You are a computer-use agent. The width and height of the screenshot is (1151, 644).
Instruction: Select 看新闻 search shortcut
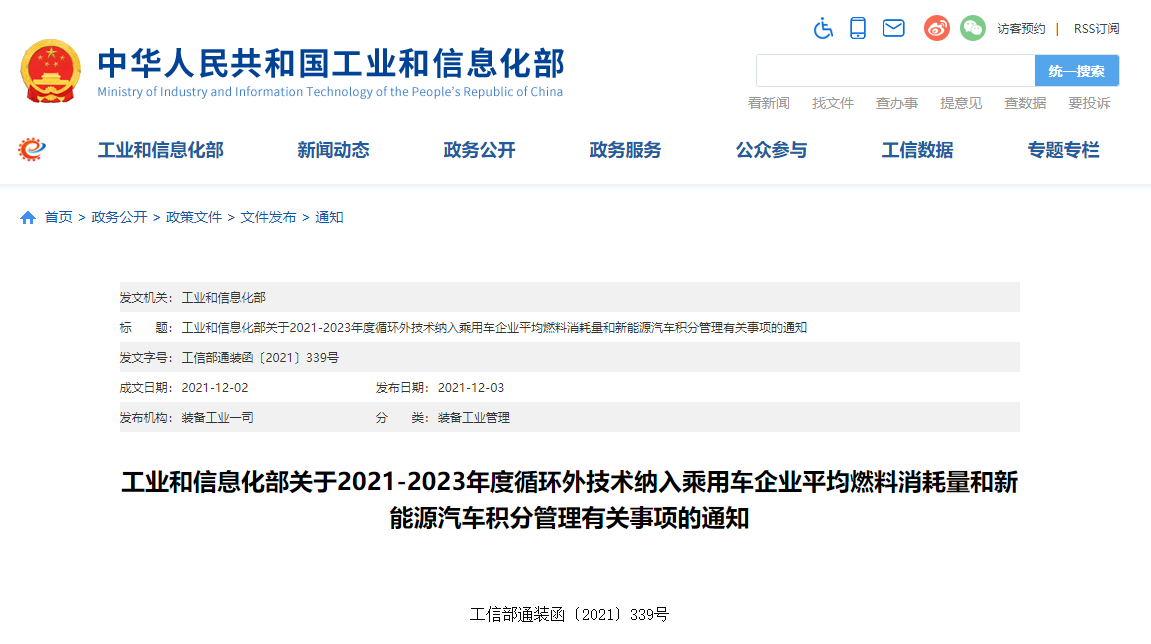(x=769, y=104)
